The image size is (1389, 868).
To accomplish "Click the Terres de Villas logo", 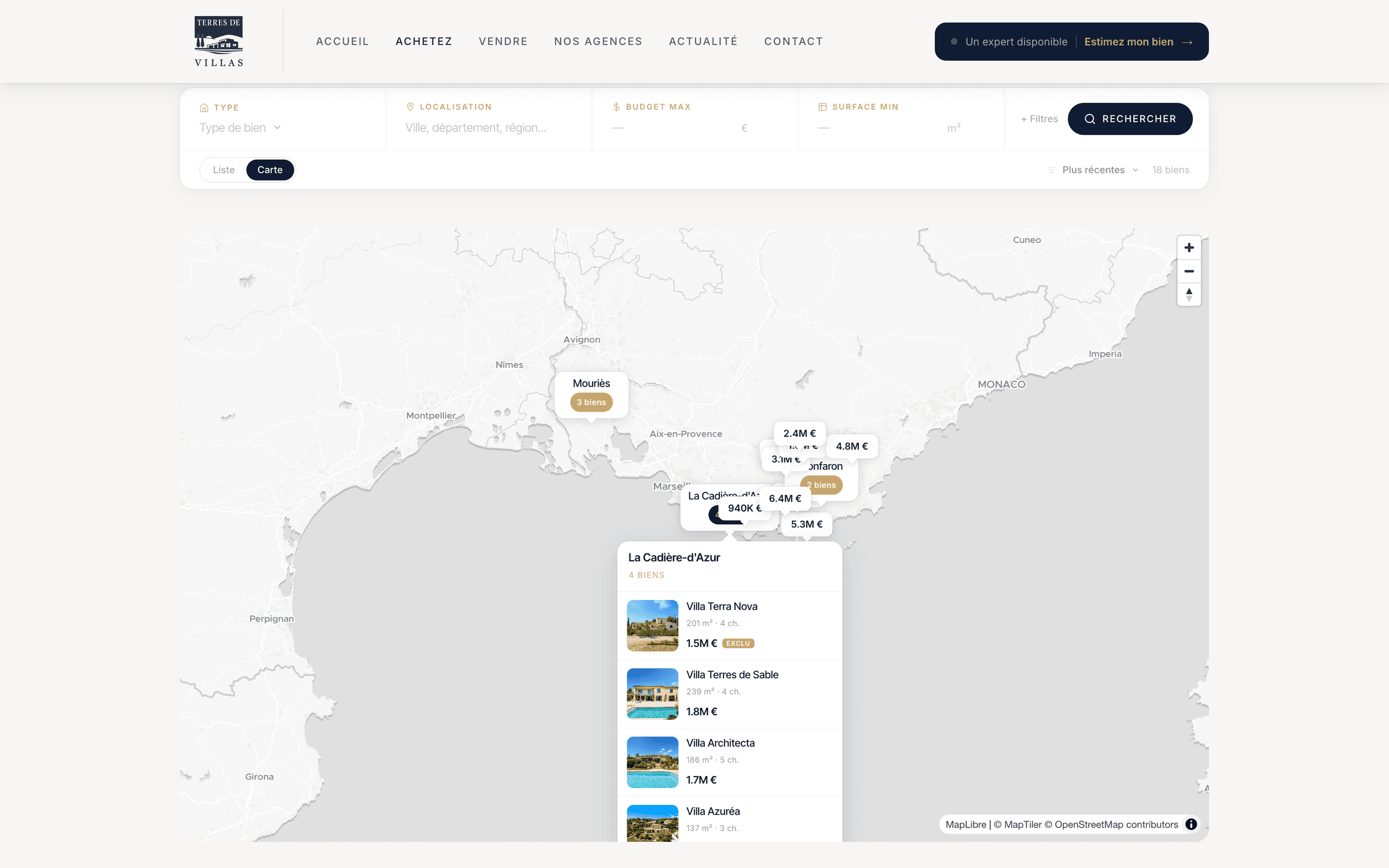I will (219, 41).
